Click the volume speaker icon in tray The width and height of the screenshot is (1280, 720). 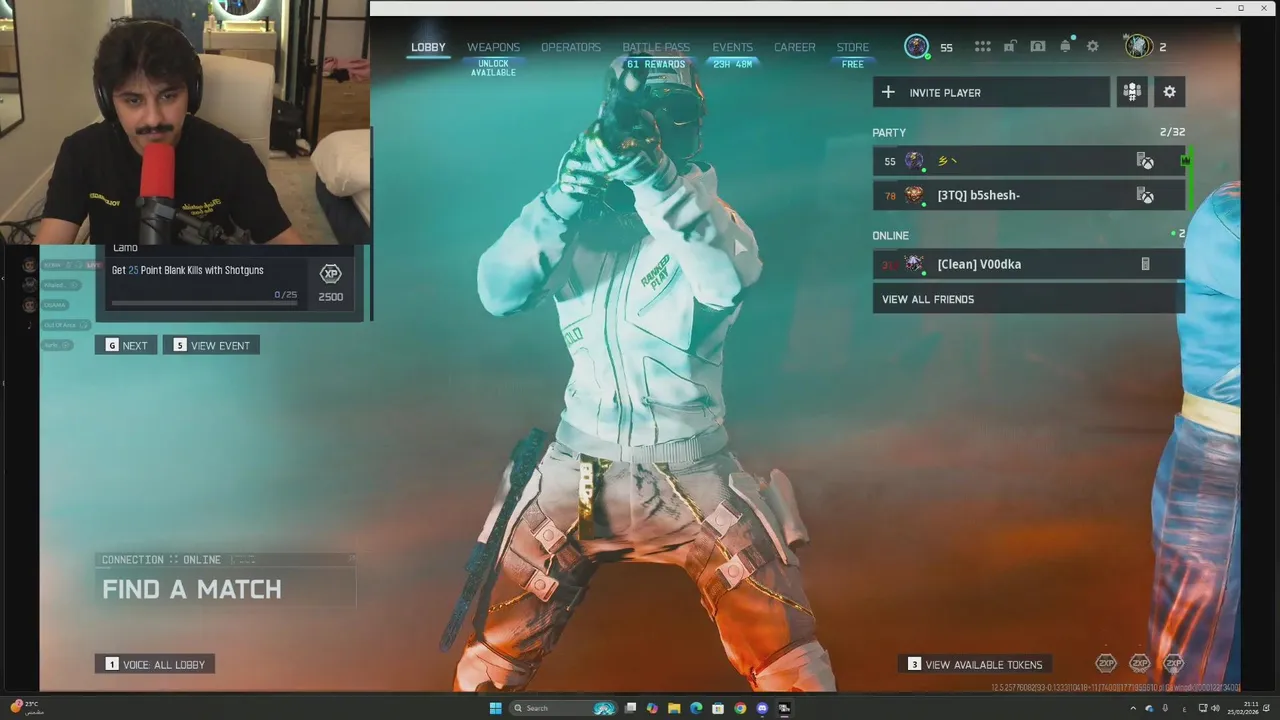pos(1215,708)
